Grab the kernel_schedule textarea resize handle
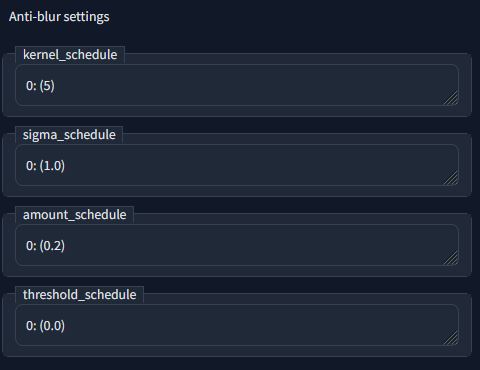Screen dimensions: 480x370 [x=451, y=98]
